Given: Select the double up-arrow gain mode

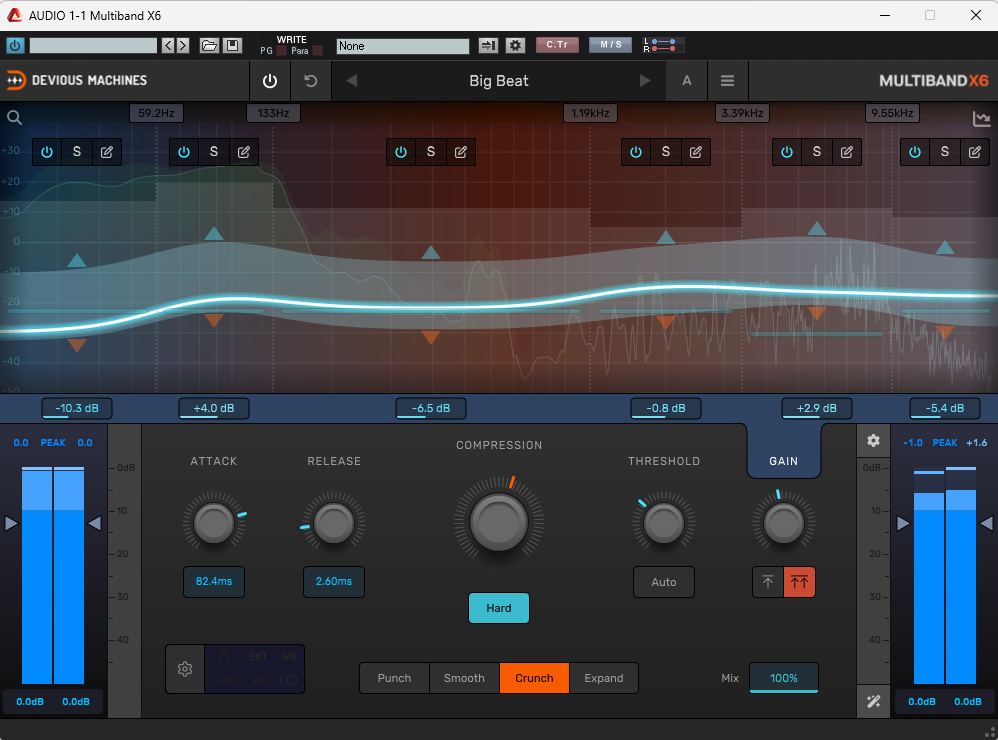Looking at the screenshot, I should point(799,582).
